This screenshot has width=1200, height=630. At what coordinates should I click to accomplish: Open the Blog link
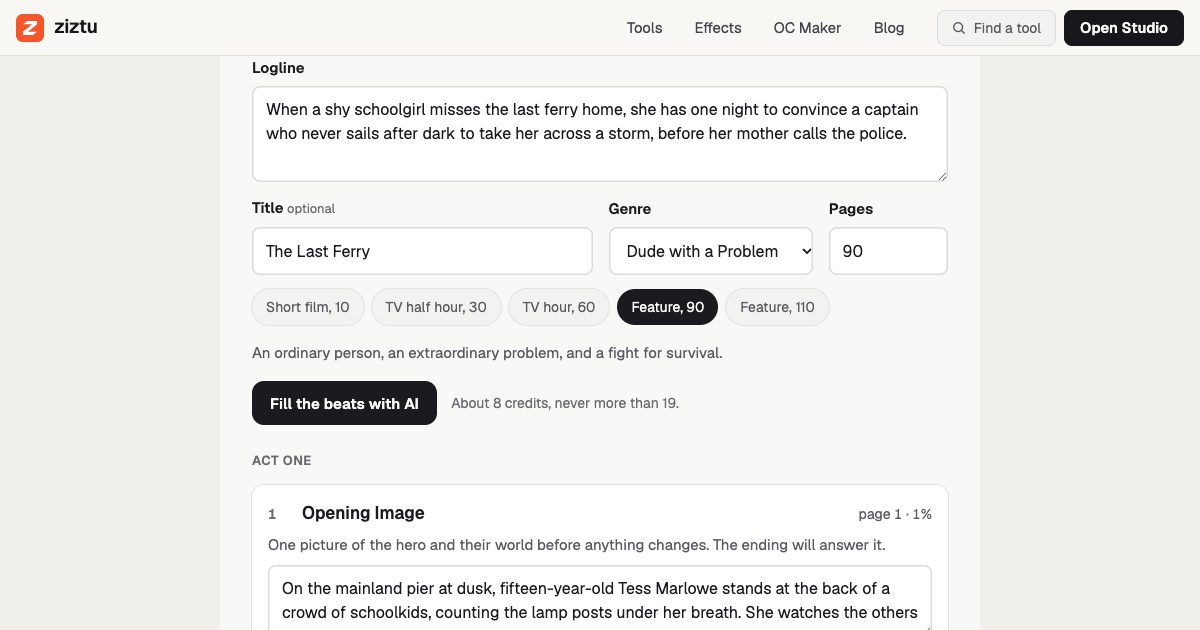889,28
